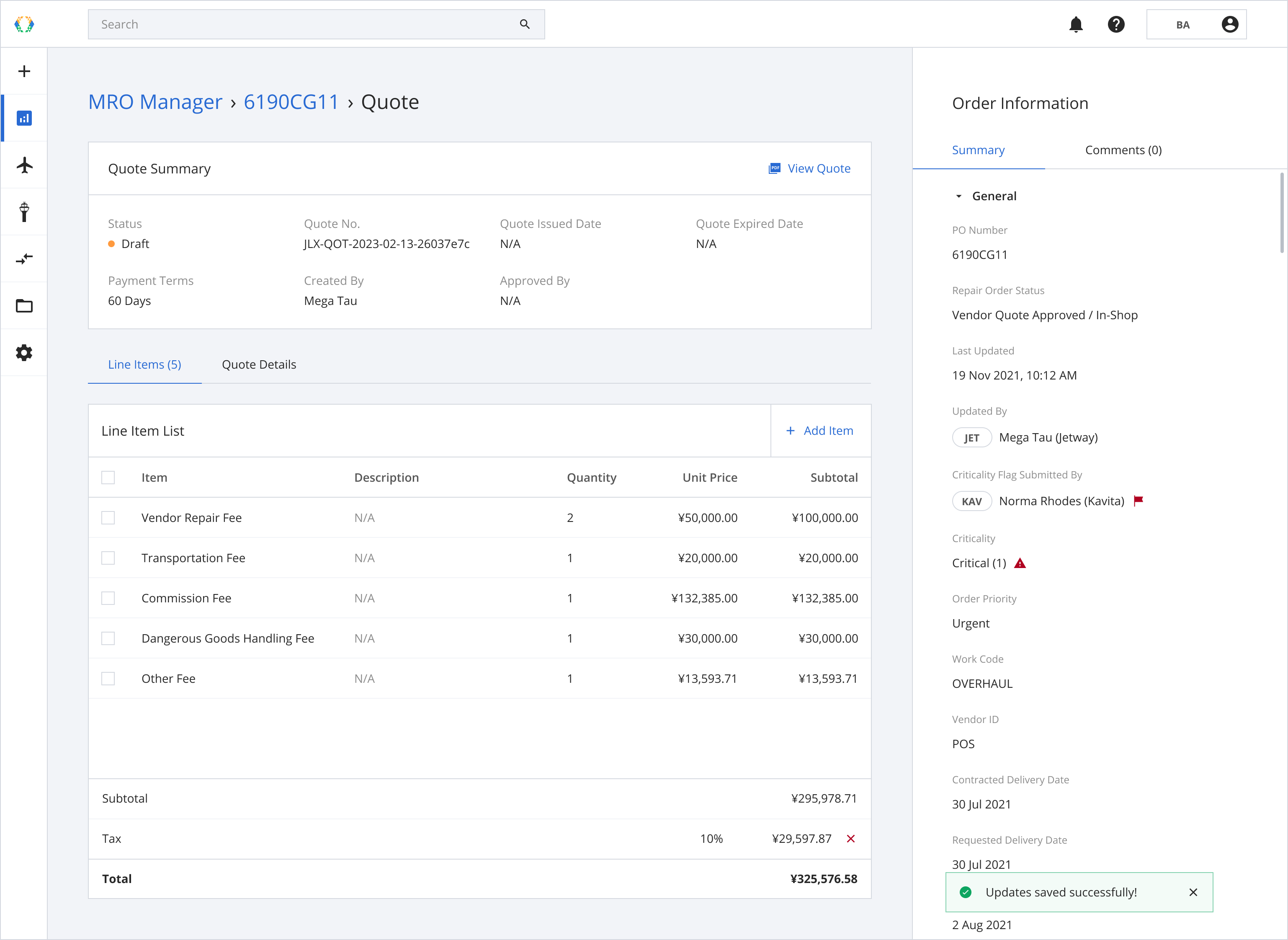1288x940 pixels.
Task: Click the Draft status value
Action: (x=135, y=244)
